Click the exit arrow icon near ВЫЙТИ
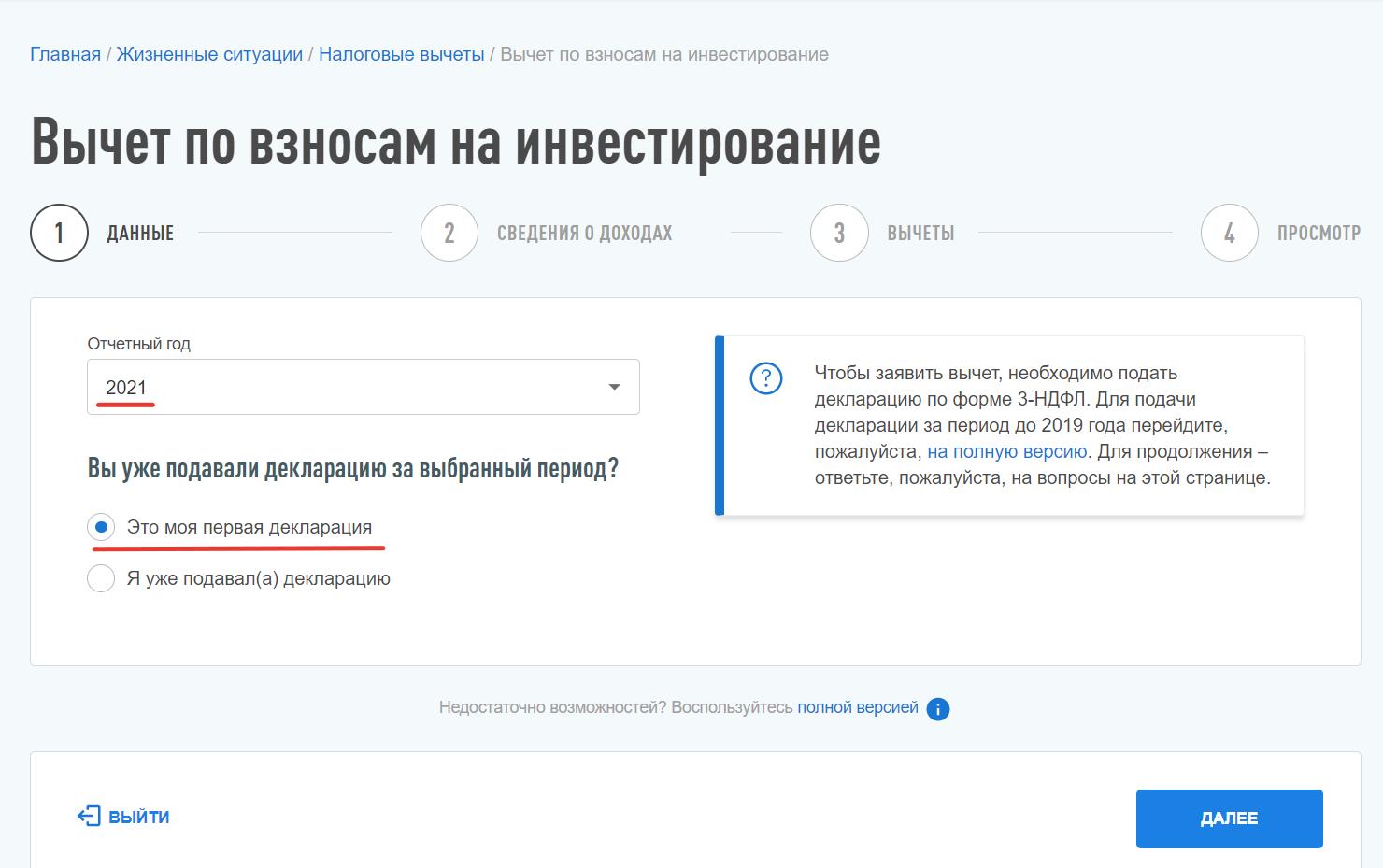 tap(88, 817)
